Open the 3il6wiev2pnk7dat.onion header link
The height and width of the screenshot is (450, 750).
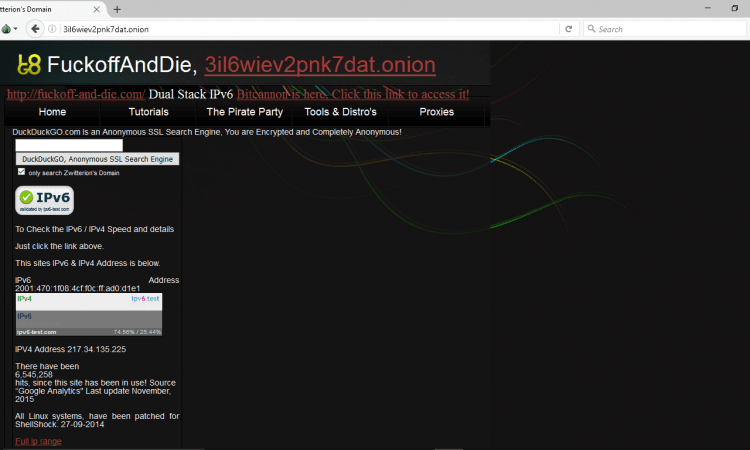[320, 65]
